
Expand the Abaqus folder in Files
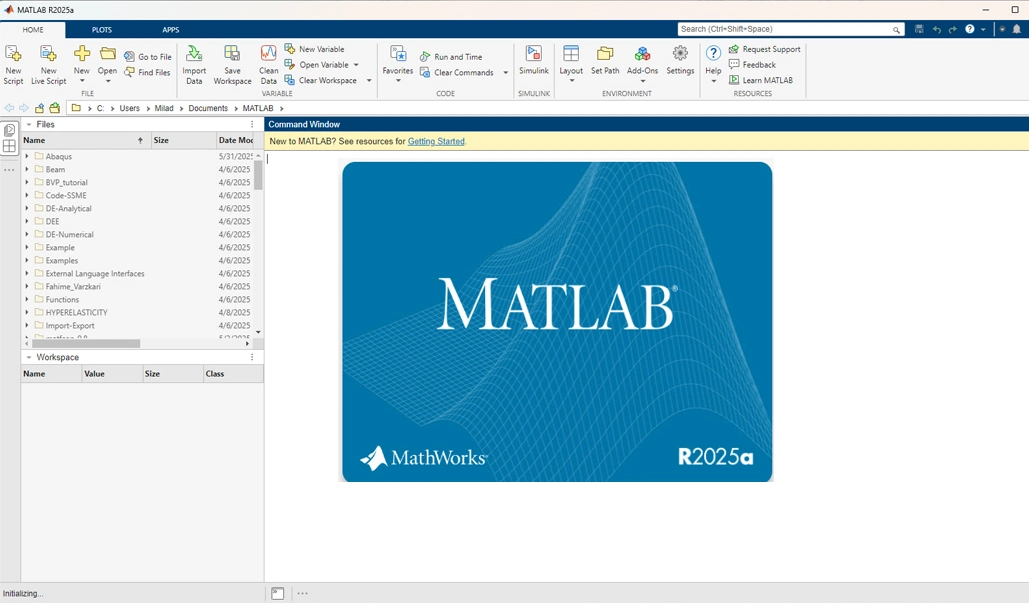coord(28,156)
